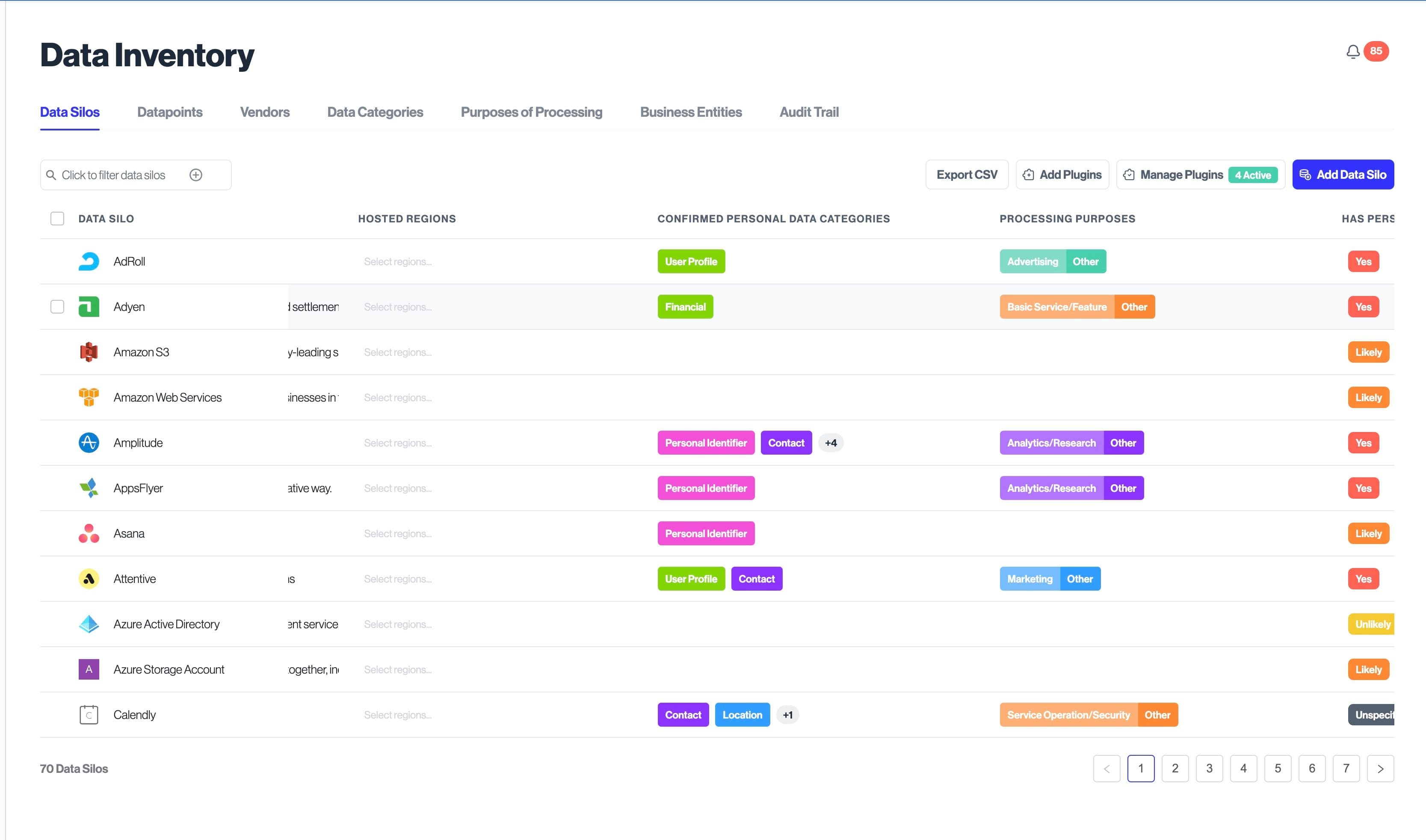
Task: Click the AdRoll logo icon
Action: coord(89,261)
